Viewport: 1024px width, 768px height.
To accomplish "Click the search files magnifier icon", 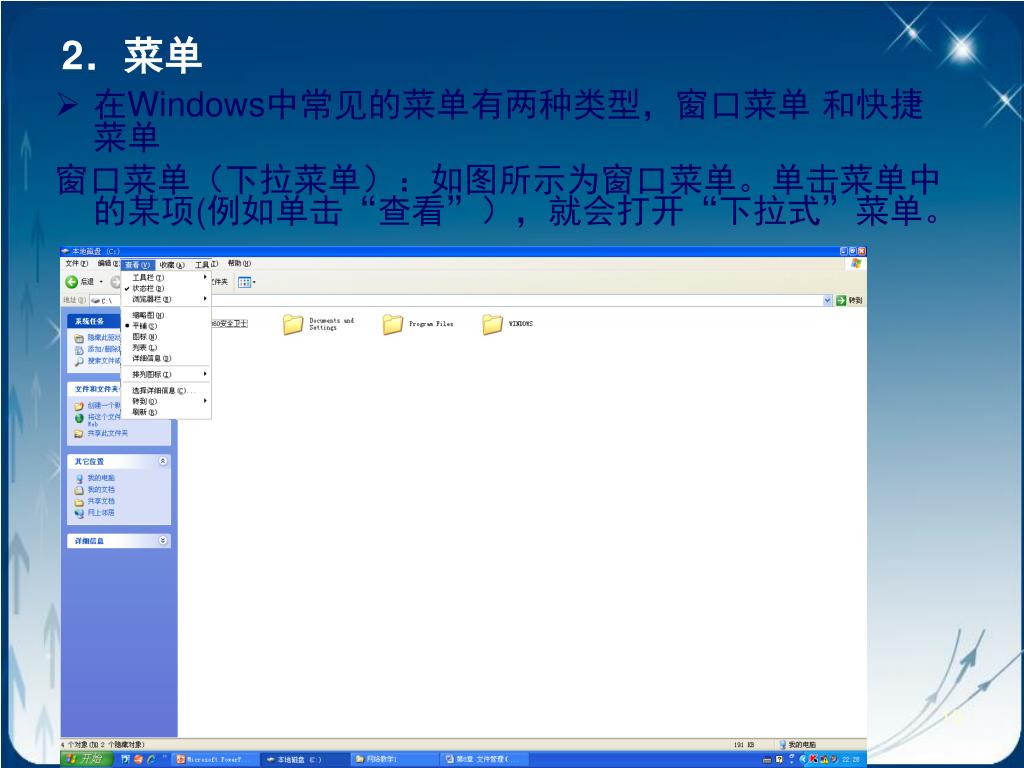I will (79, 361).
